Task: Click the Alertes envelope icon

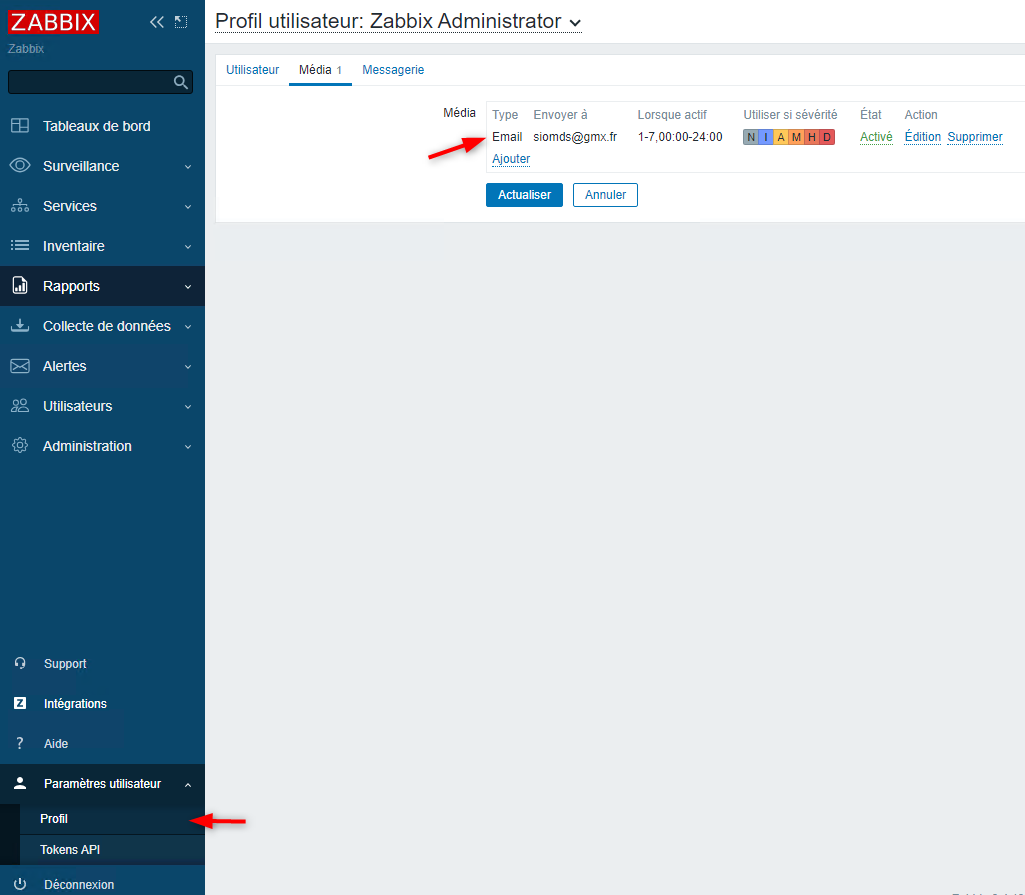Action: [20, 366]
